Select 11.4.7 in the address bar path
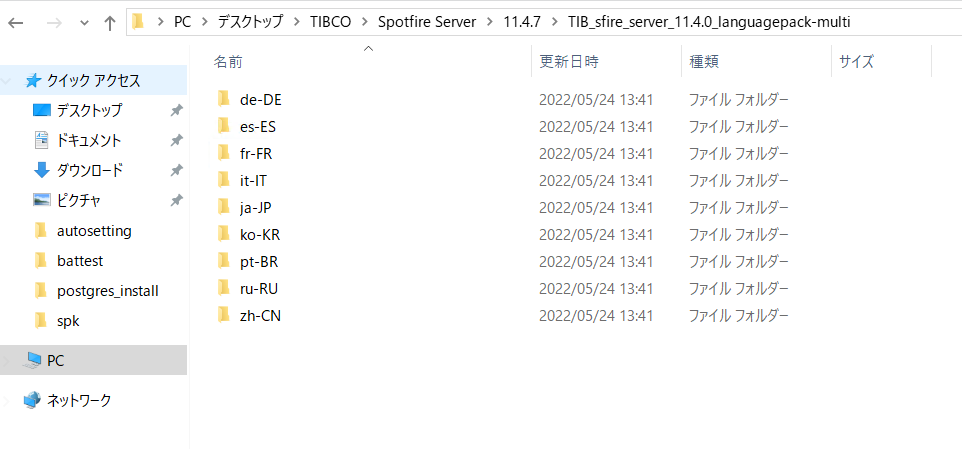Screen dimensions: 962x449 pyautogui.click(x=521, y=22)
